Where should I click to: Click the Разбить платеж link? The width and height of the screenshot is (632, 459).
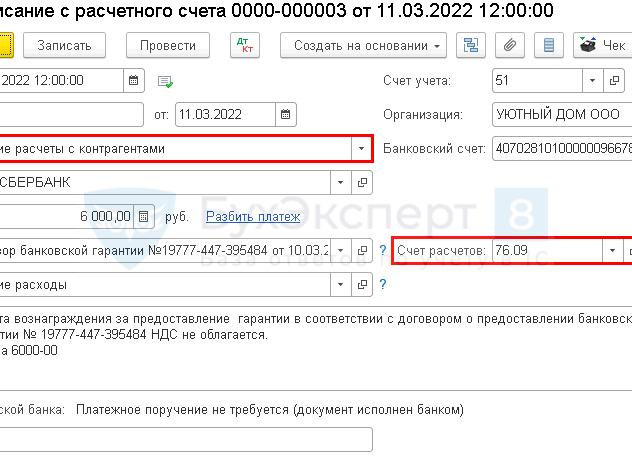click(253, 217)
